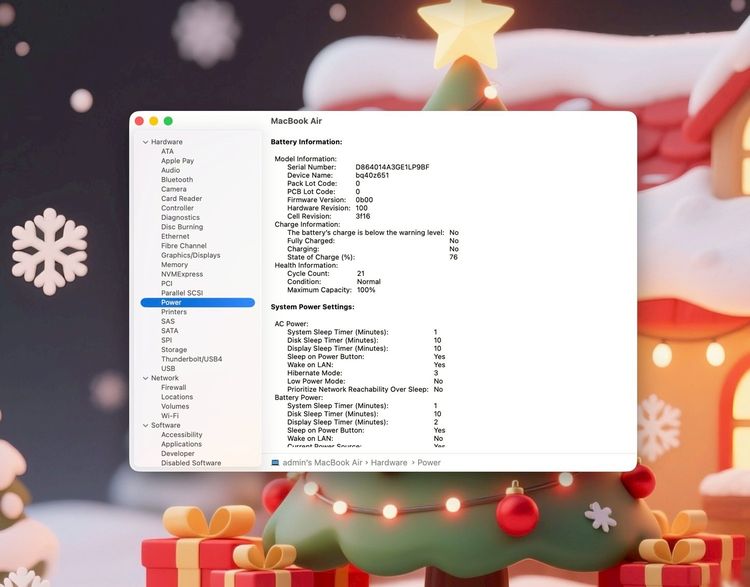
Task: Click the Hardware category label
Action: [166, 142]
